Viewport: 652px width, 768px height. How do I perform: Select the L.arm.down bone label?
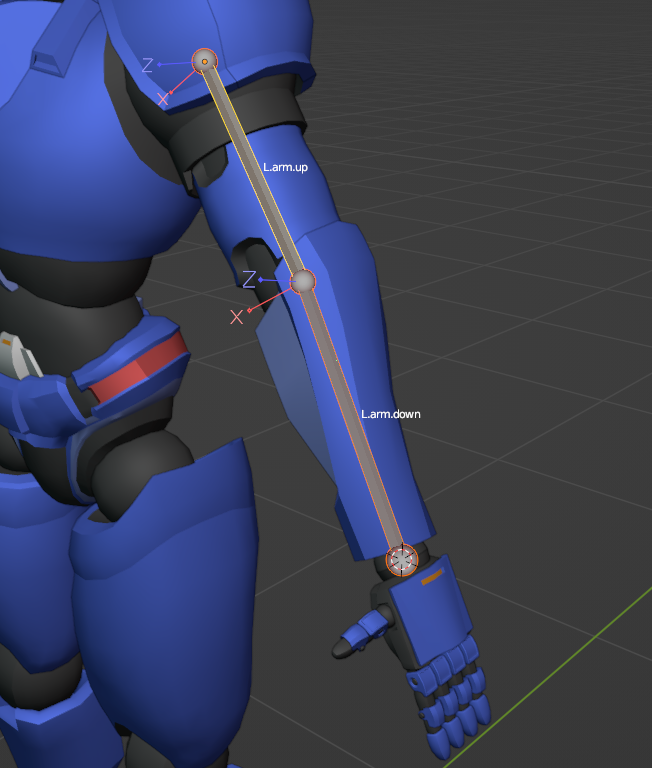390,414
